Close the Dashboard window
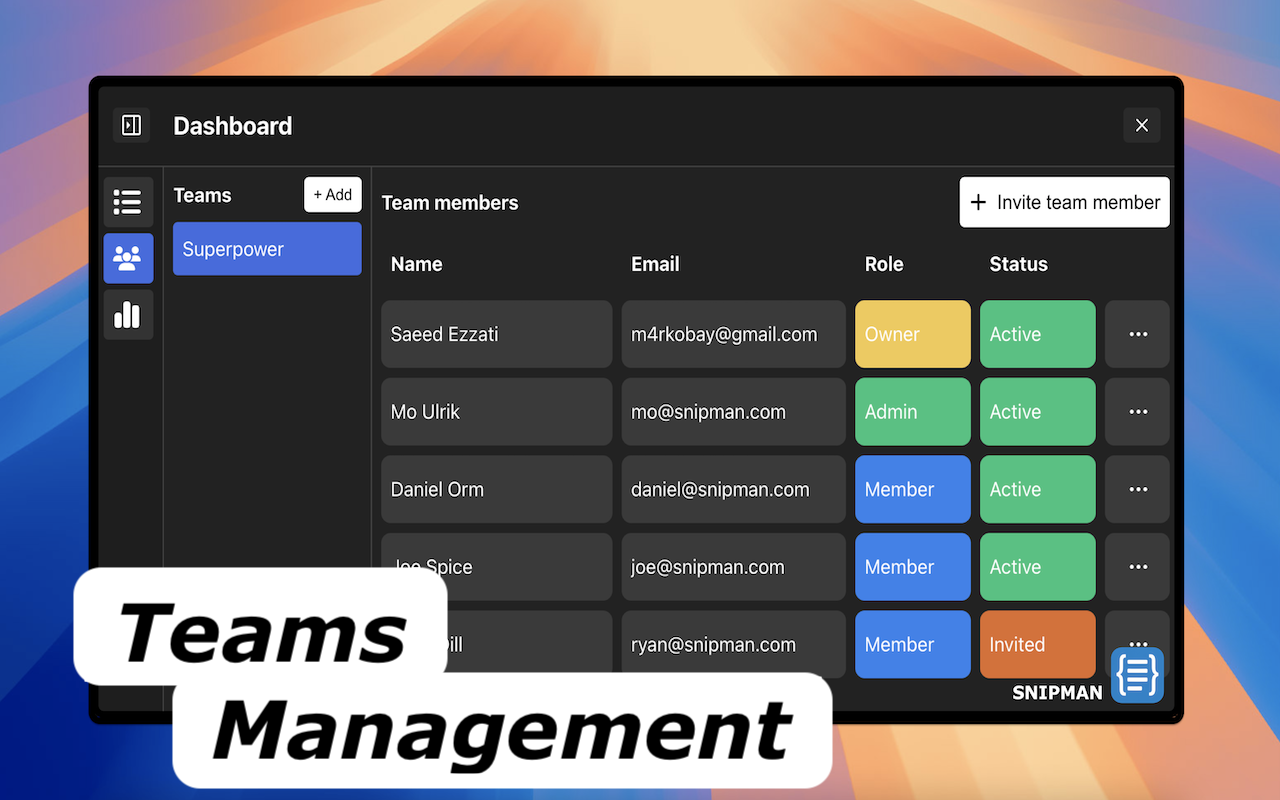 pos(1141,125)
